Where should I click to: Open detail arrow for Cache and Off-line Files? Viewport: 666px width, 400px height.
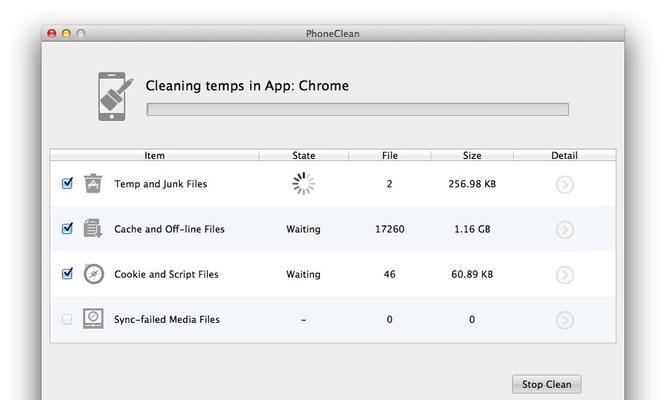pyautogui.click(x=564, y=230)
